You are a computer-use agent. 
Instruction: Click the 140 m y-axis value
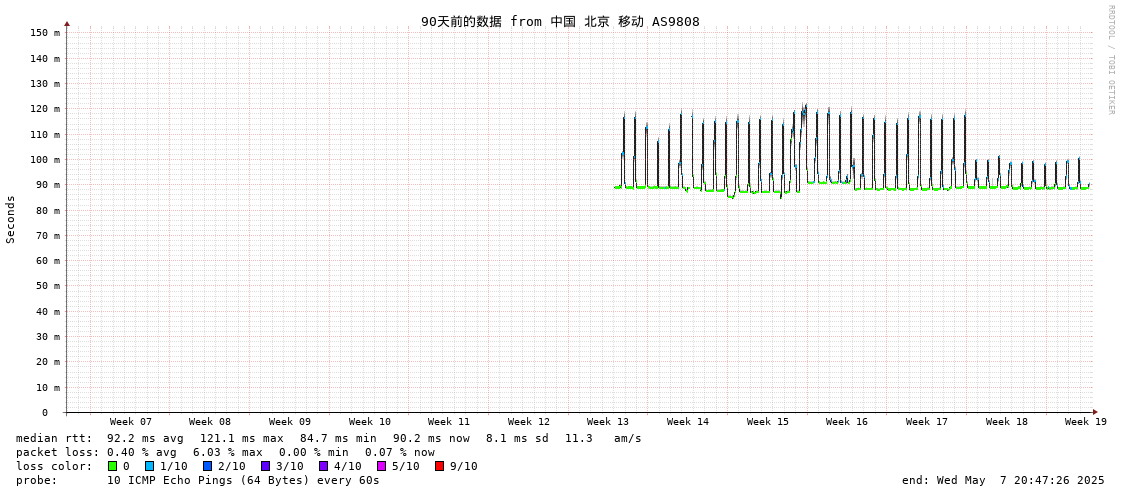(46, 59)
